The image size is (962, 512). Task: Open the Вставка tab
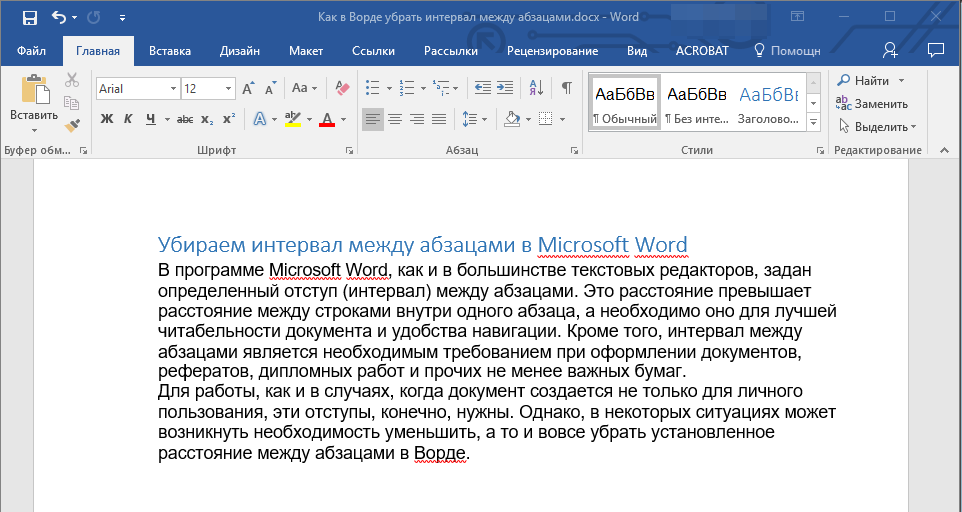170,51
